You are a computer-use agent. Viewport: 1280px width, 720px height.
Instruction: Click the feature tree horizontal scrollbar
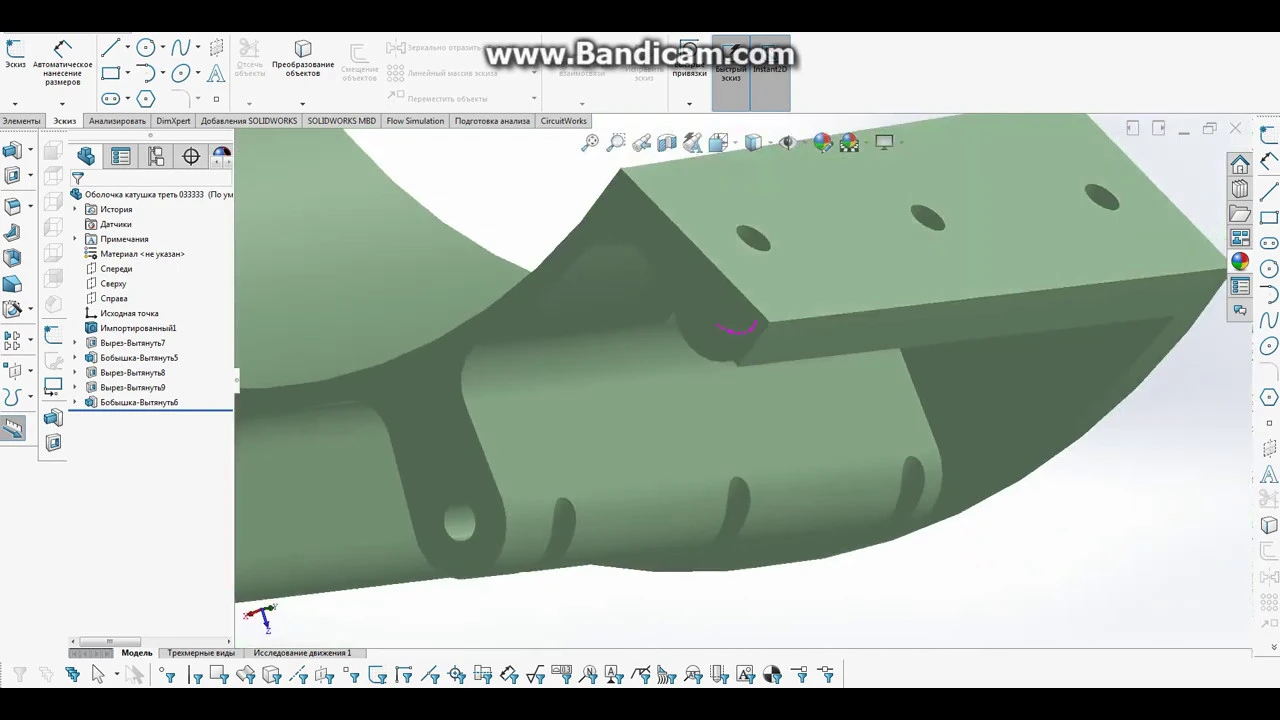[x=110, y=642]
